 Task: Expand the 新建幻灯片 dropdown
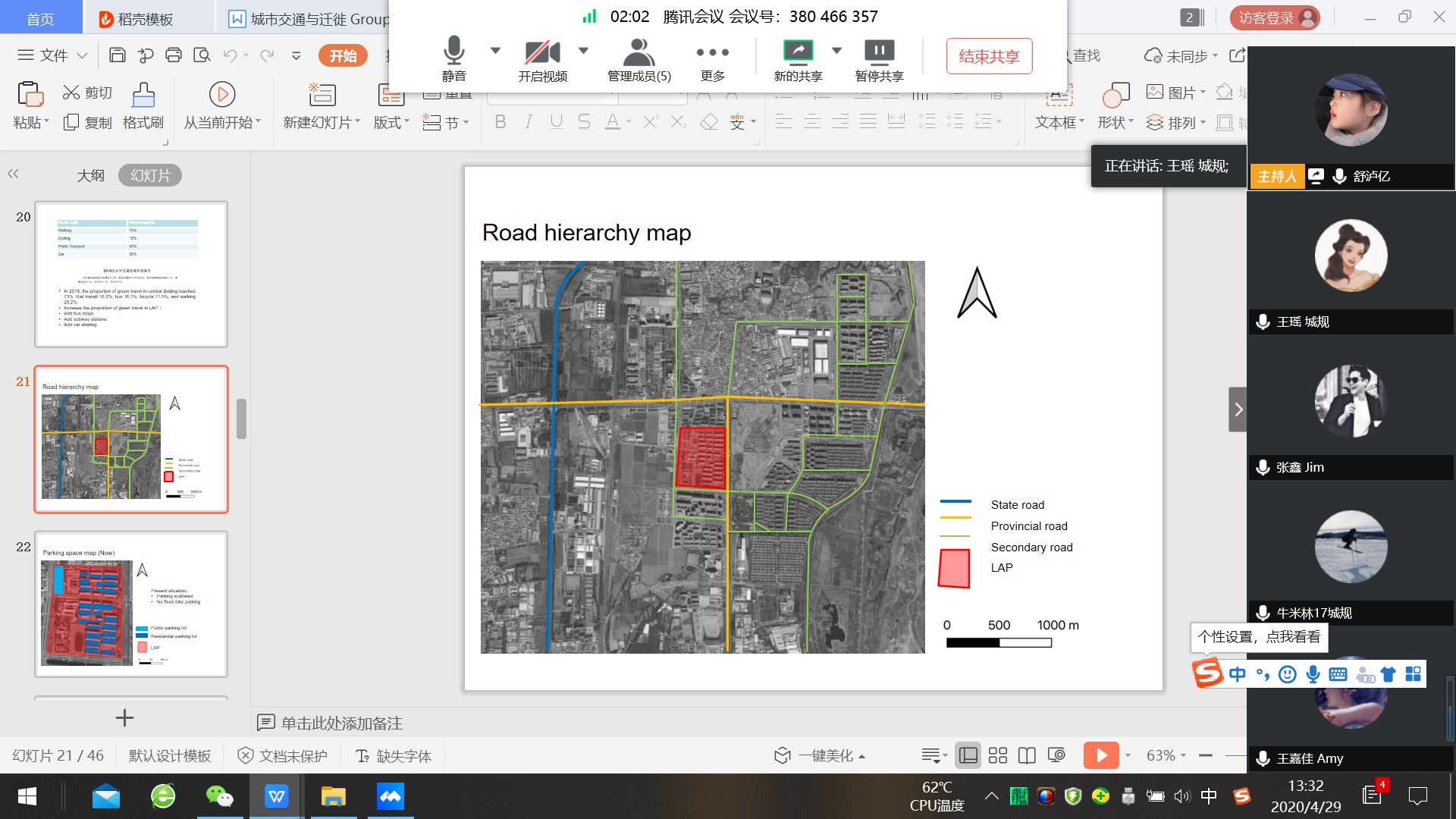point(357,121)
